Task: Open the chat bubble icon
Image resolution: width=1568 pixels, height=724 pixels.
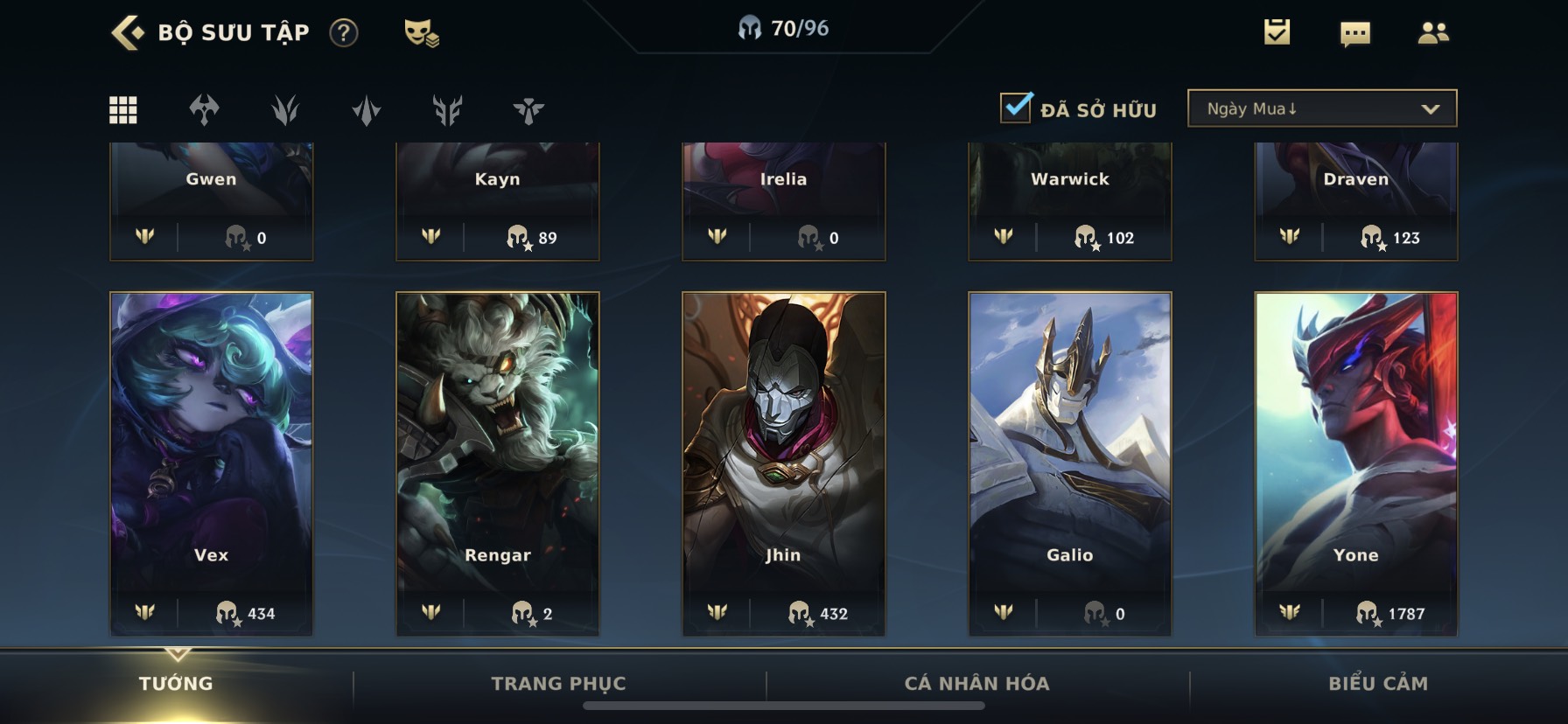Action: pos(1354,34)
